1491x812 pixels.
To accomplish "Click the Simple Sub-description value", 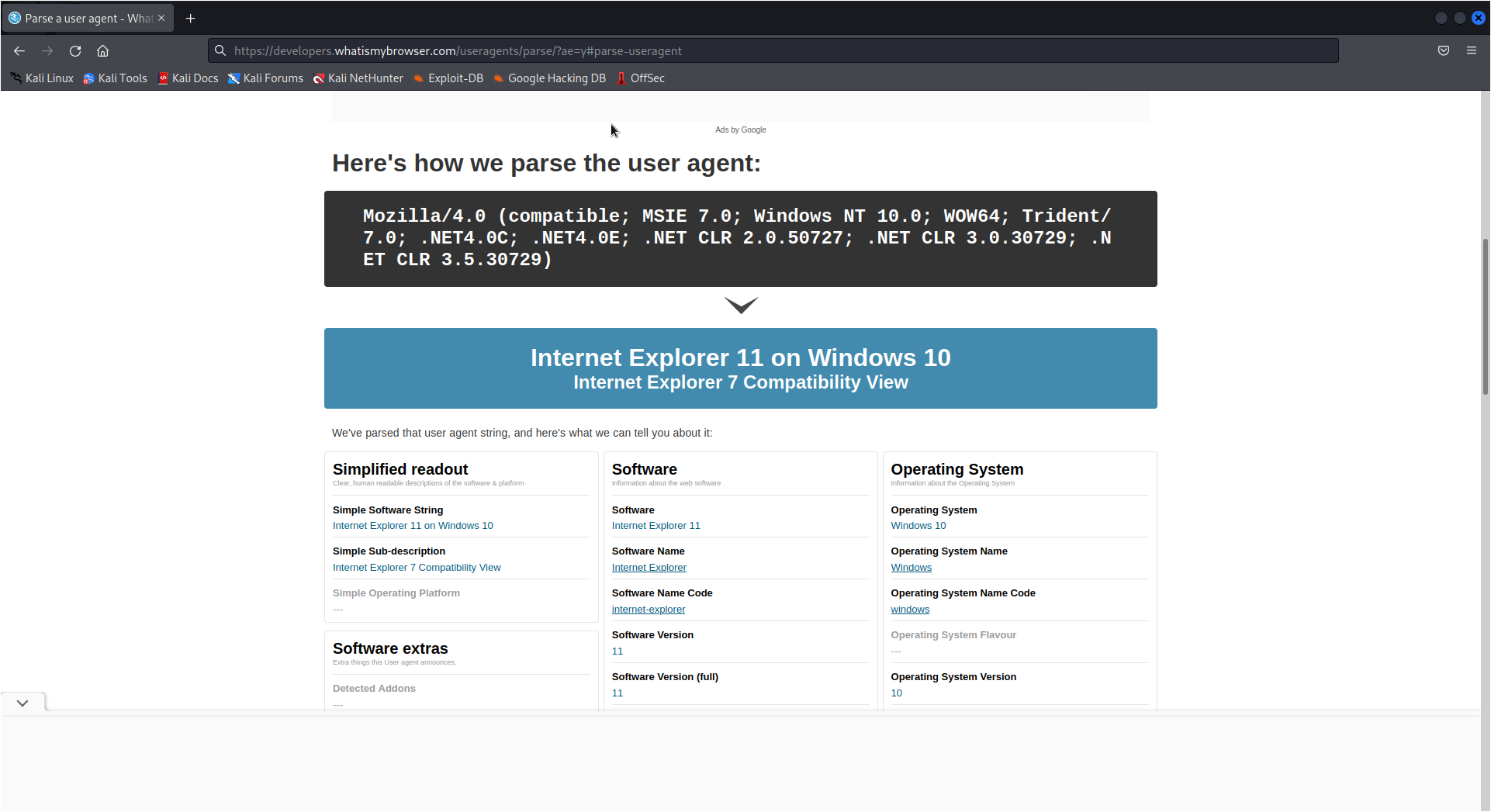I will [x=417, y=568].
